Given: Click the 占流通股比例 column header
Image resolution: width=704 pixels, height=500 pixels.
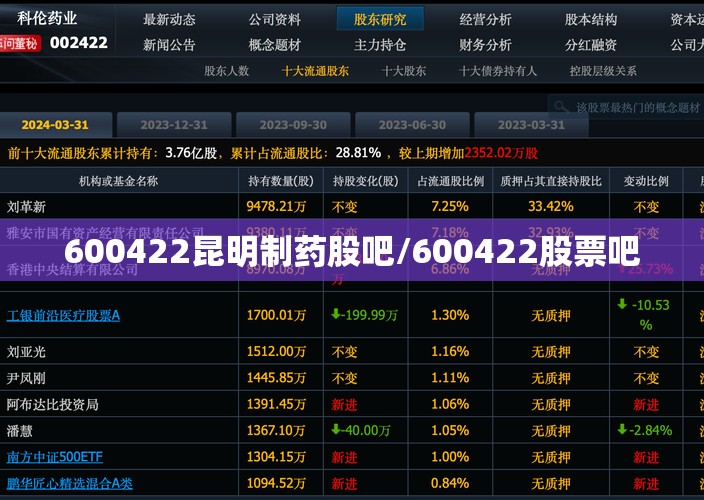Looking at the screenshot, I should pyautogui.click(x=450, y=181).
